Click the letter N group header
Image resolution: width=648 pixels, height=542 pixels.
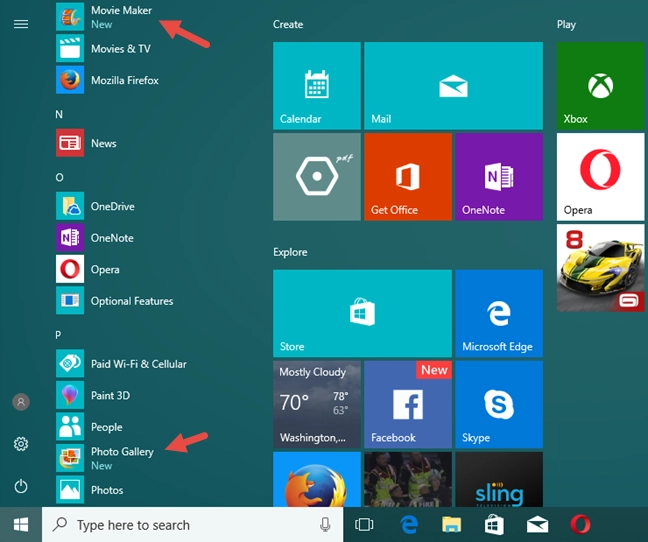tap(59, 114)
